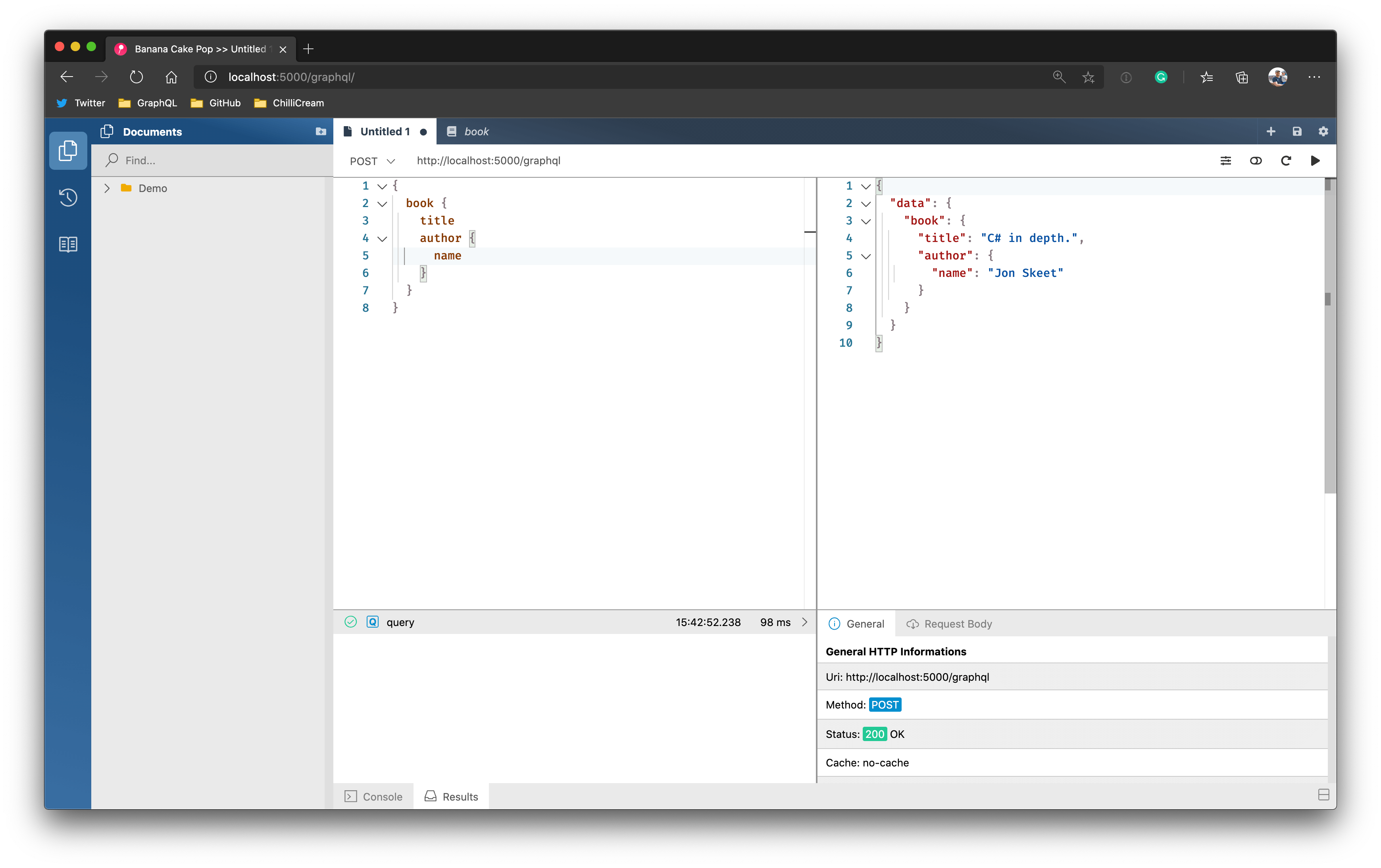The height and width of the screenshot is (868, 1381).
Task: Open the request settings sliders icon
Action: pos(1225,161)
